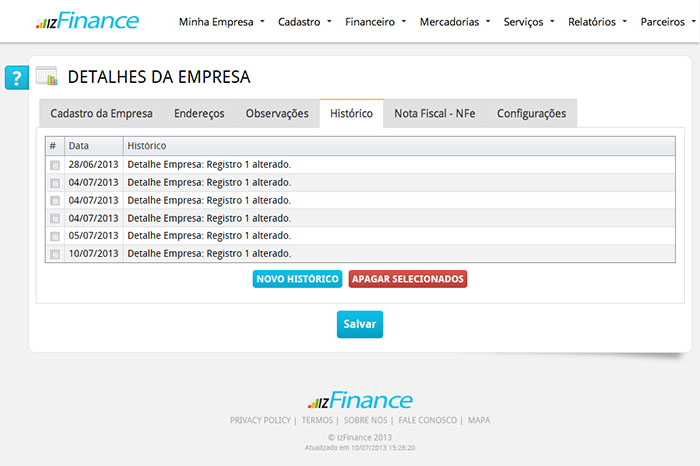Expand the Minha Empresa dropdown menu

[221, 21]
